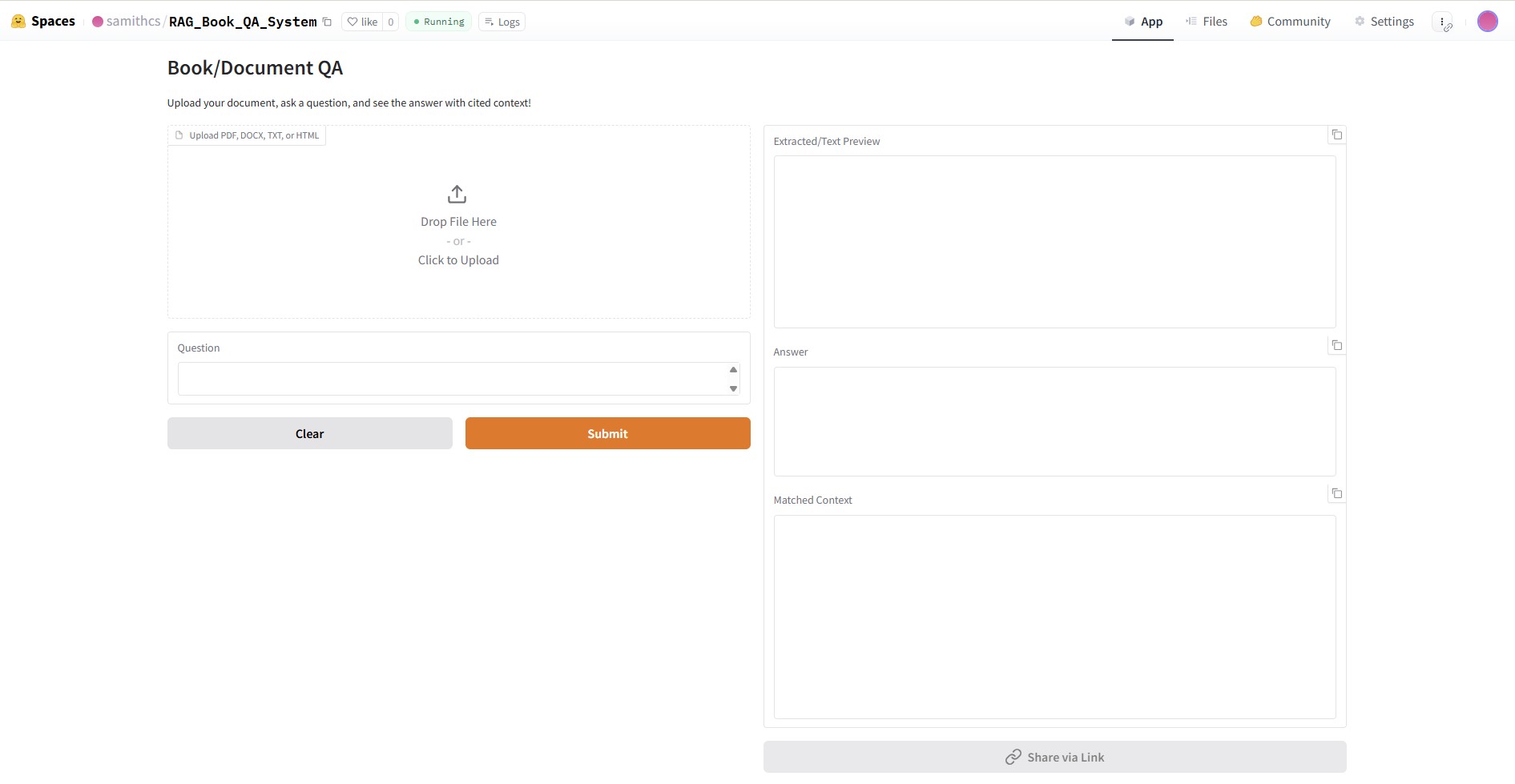Open the three-dot more options menu
Screen dimensions: 1515x784
pos(1442,22)
